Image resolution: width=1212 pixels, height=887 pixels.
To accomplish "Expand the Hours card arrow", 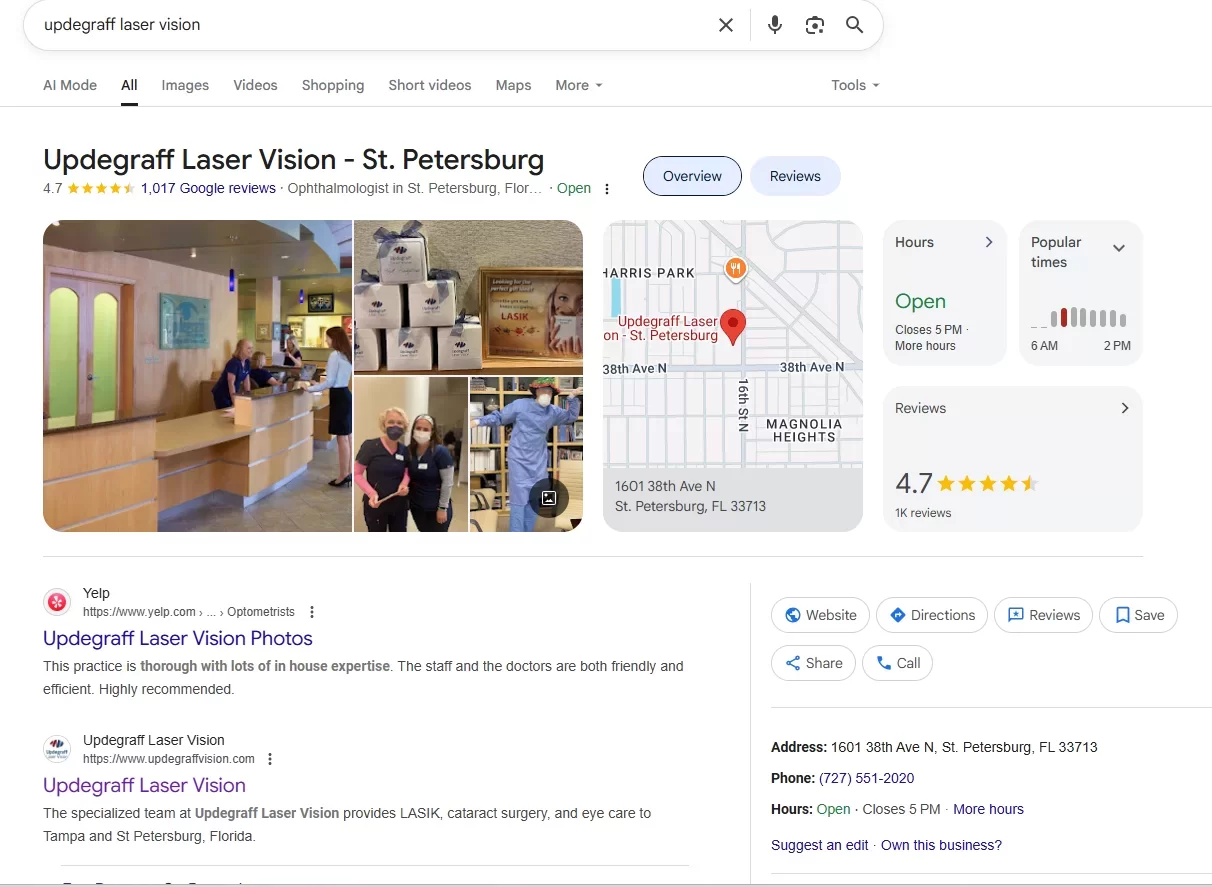I will coord(989,242).
